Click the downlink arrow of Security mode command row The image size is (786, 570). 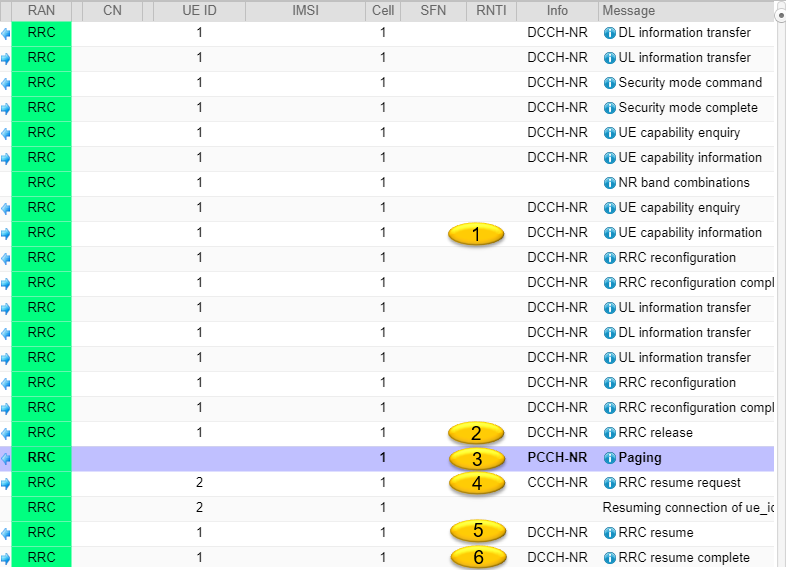click(6, 84)
